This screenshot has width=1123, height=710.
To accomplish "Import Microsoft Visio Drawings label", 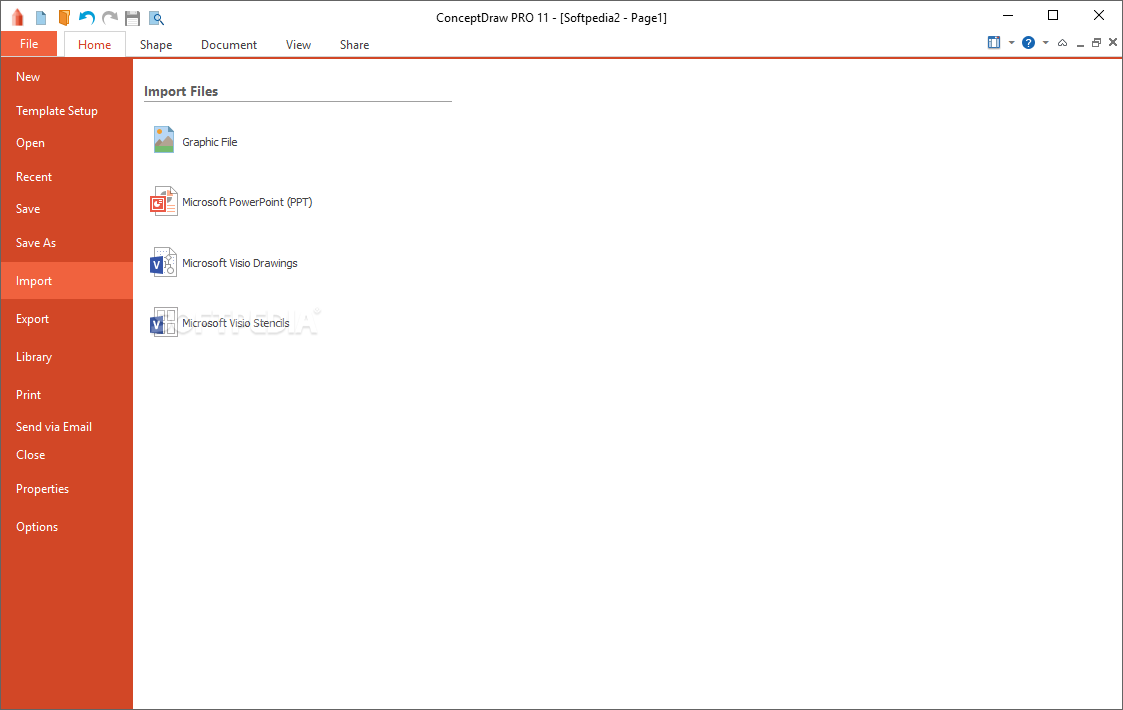I will pos(240,263).
